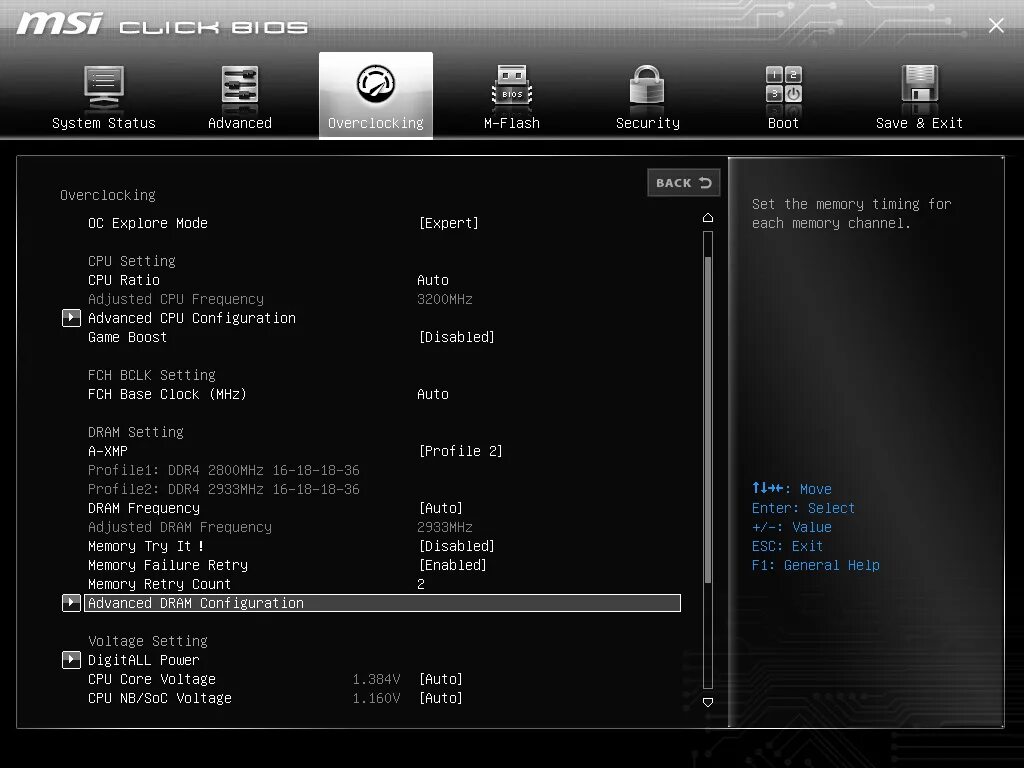
Task: Open DigitALL Power label
Action: pos(144,660)
